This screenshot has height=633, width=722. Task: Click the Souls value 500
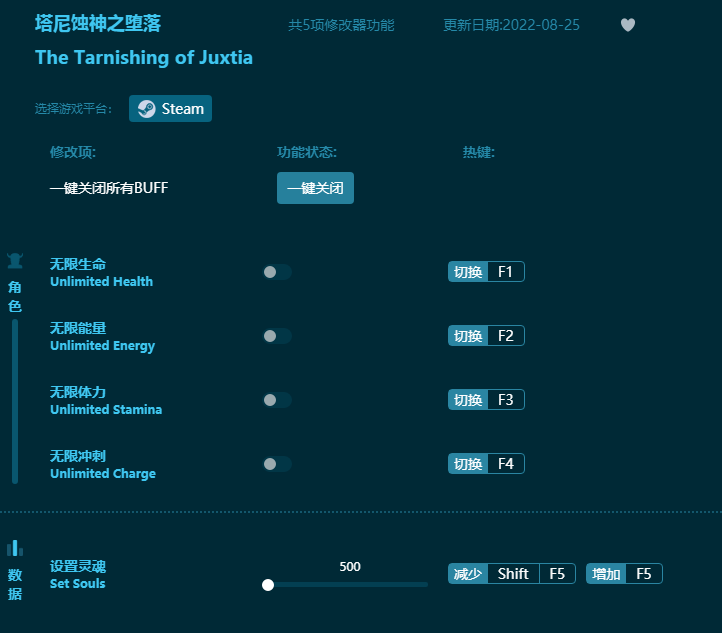click(350, 567)
